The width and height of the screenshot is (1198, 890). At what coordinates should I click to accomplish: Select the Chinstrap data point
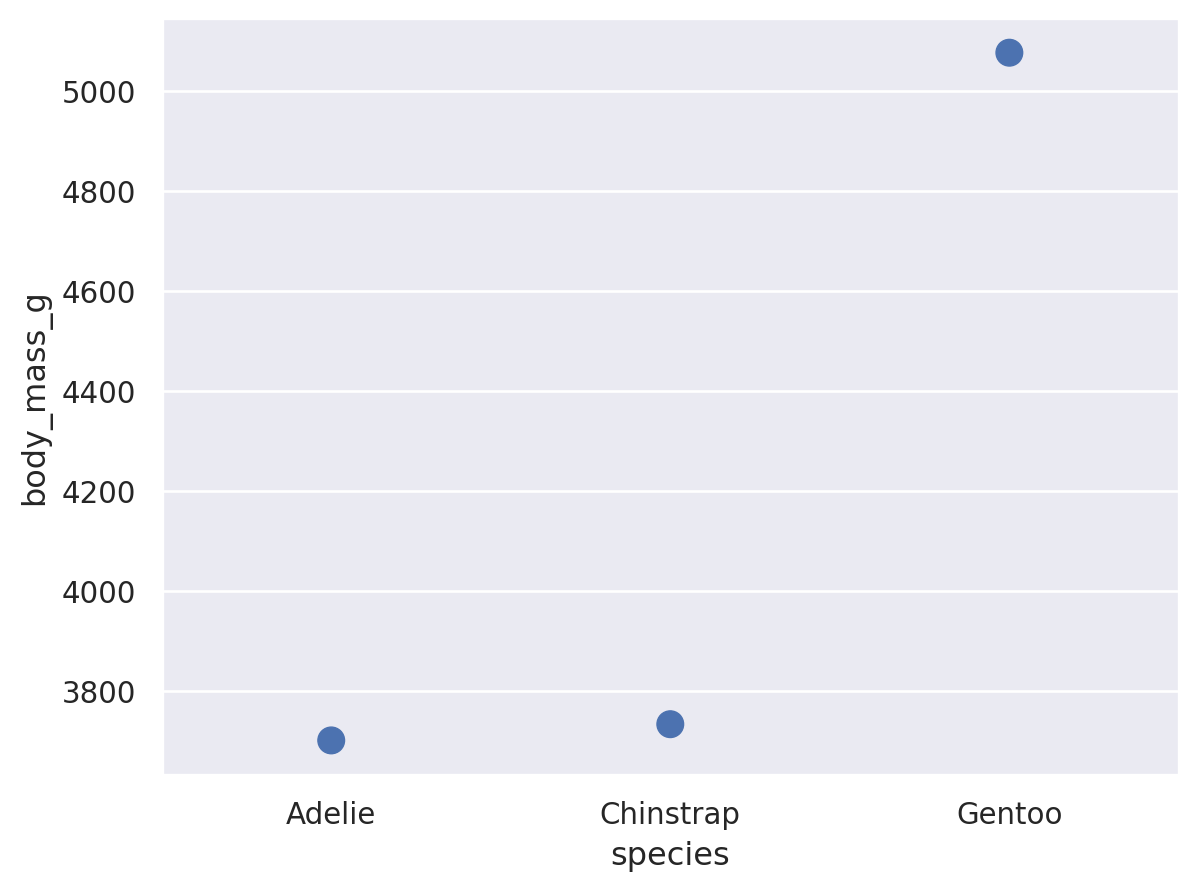670,724
